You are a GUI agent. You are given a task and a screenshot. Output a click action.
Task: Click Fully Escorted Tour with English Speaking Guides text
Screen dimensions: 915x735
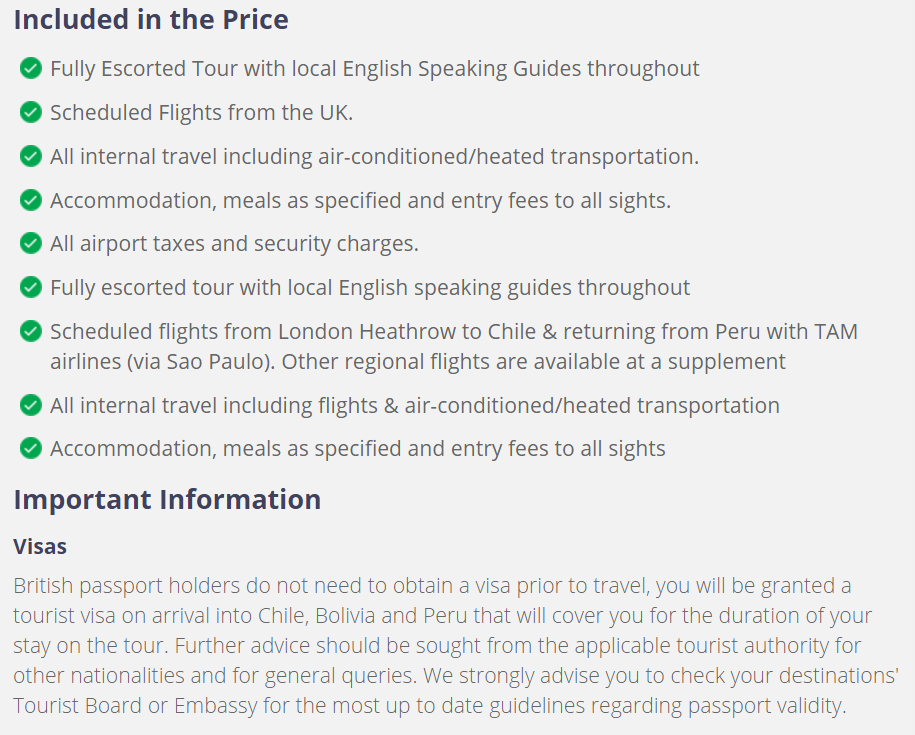pos(375,69)
